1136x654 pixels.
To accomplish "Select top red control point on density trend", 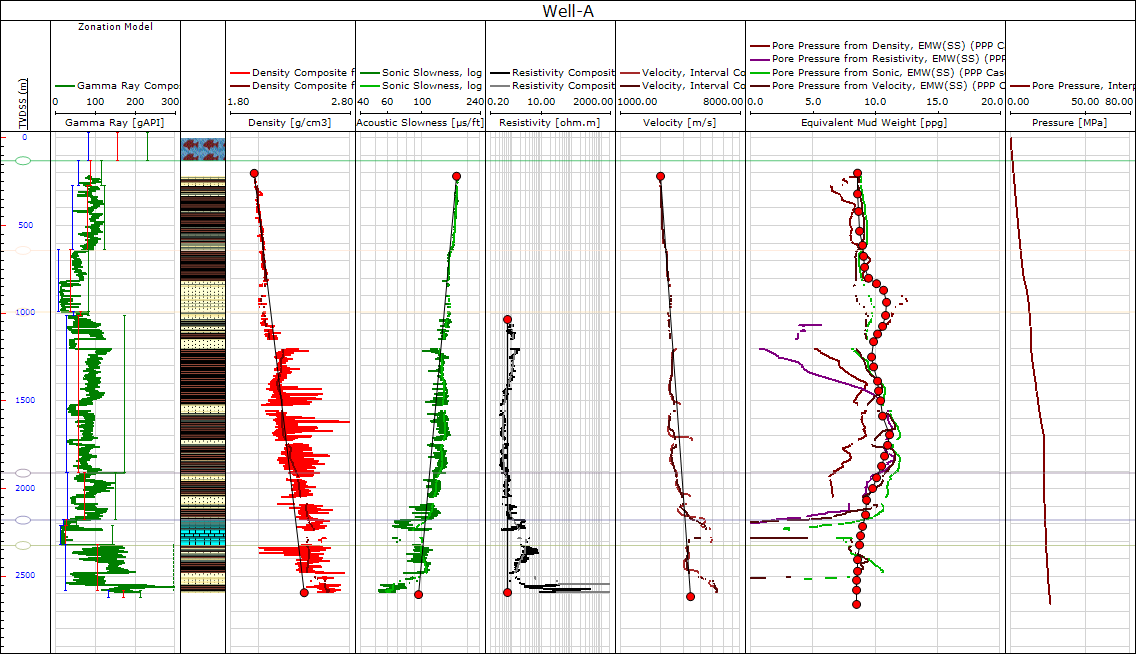I will point(254,174).
